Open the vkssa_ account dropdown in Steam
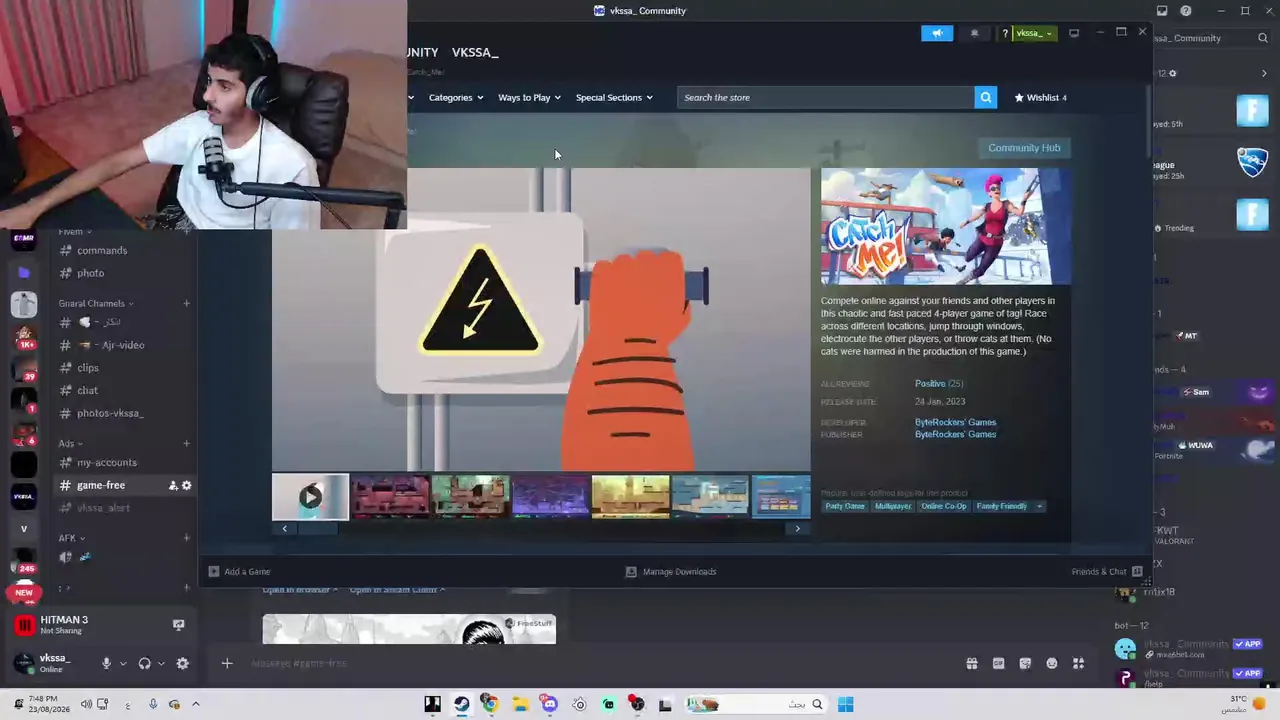Image resolution: width=1280 pixels, height=720 pixels. (x=1033, y=33)
